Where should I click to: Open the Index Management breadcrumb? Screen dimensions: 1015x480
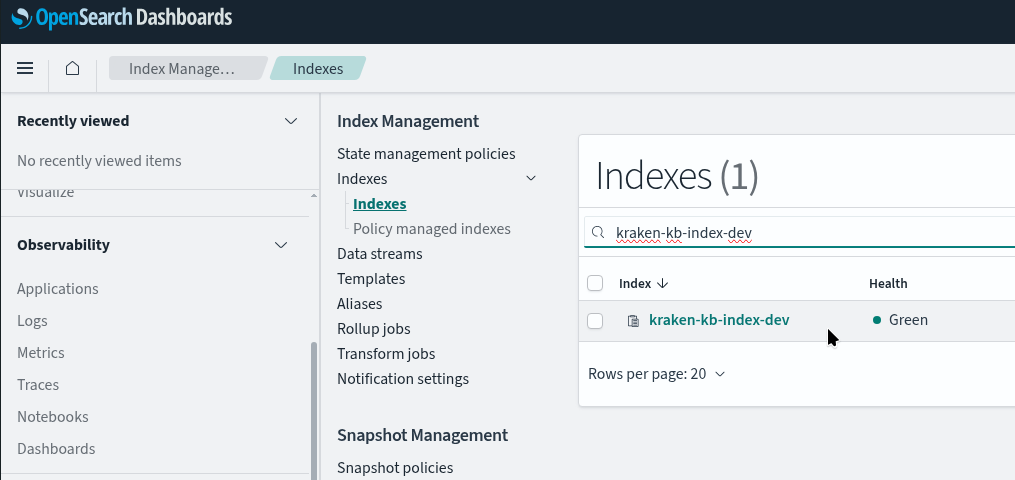click(x=182, y=68)
